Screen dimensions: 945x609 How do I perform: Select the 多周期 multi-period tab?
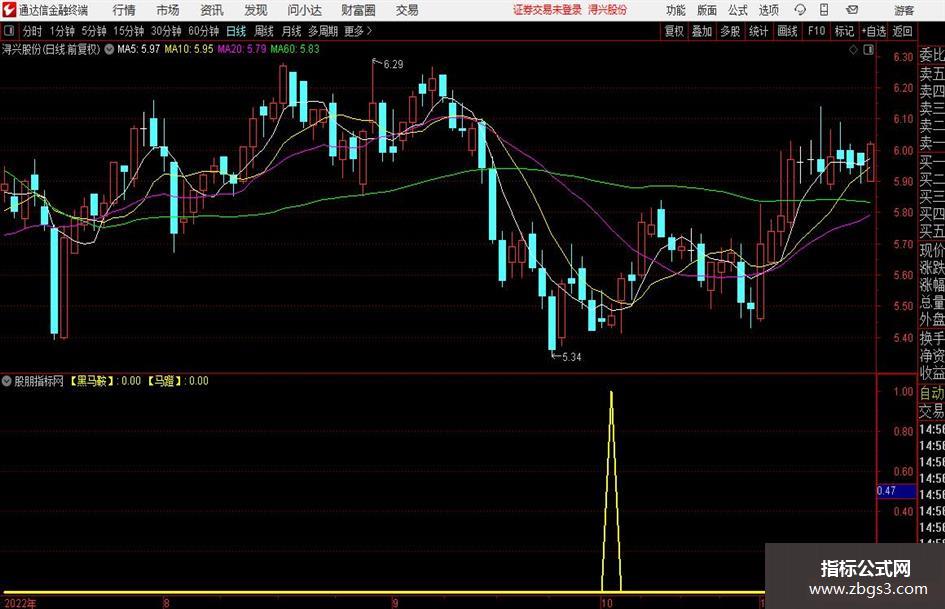323,31
